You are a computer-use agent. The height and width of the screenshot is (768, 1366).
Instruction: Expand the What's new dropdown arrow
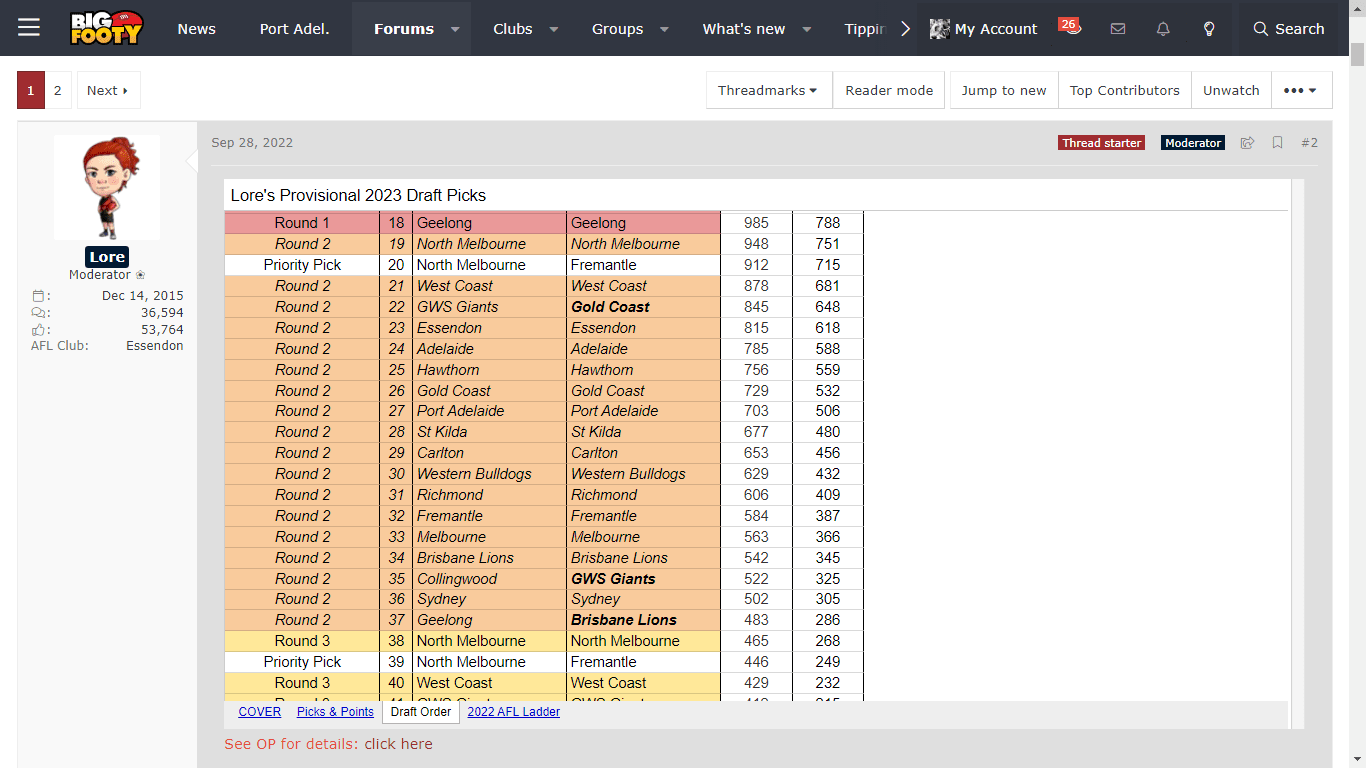(x=807, y=29)
